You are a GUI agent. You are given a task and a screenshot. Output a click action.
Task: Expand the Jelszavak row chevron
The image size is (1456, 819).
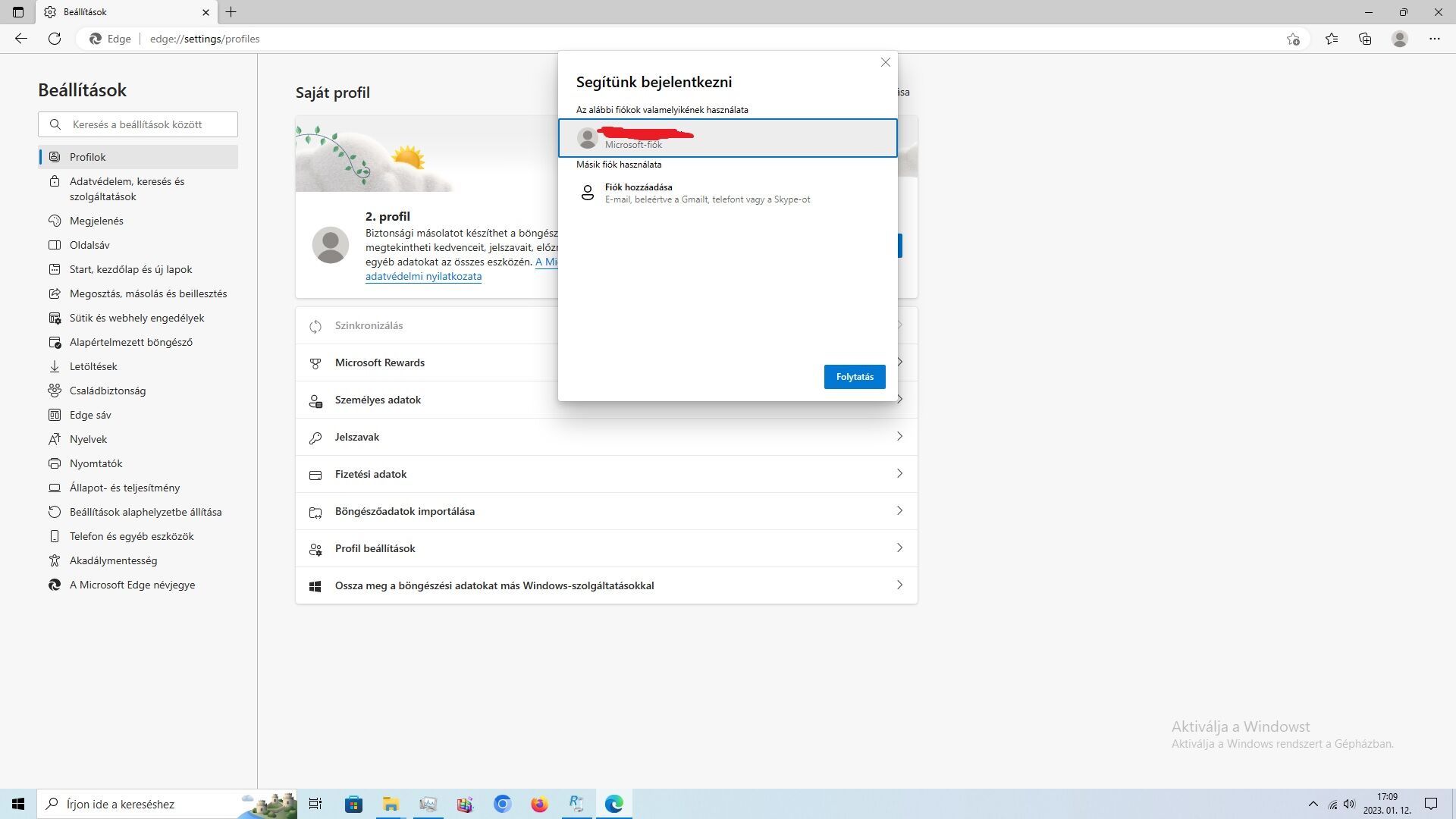(x=899, y=437)
